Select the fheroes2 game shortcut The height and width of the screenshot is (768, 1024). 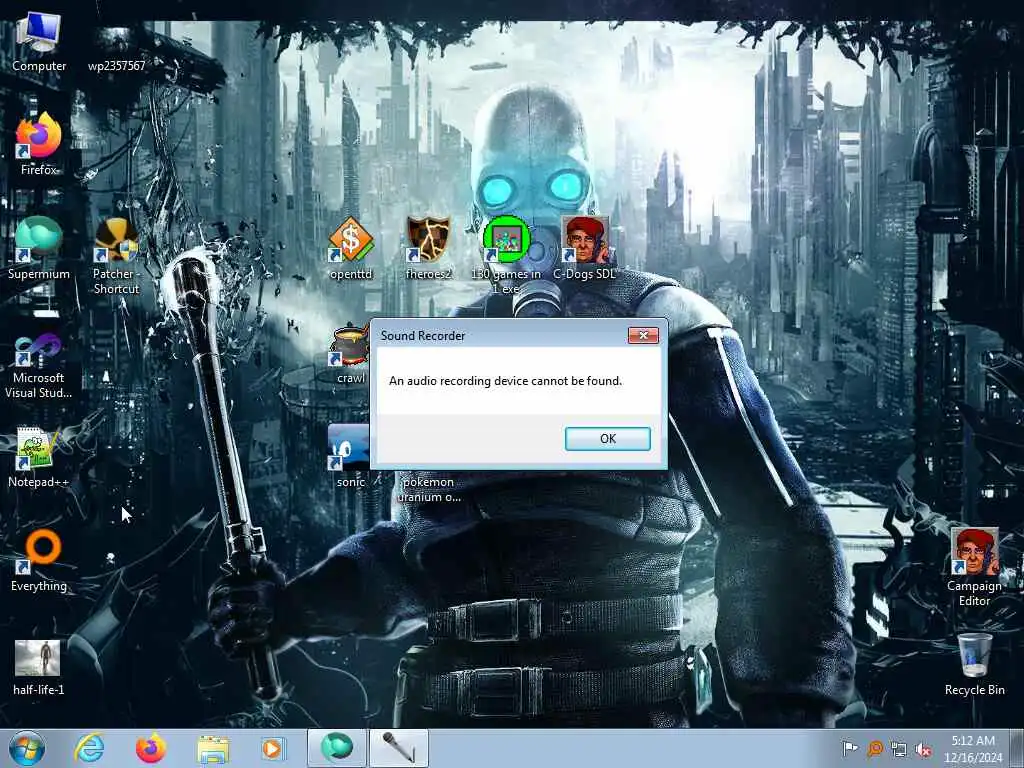(428, 249)
